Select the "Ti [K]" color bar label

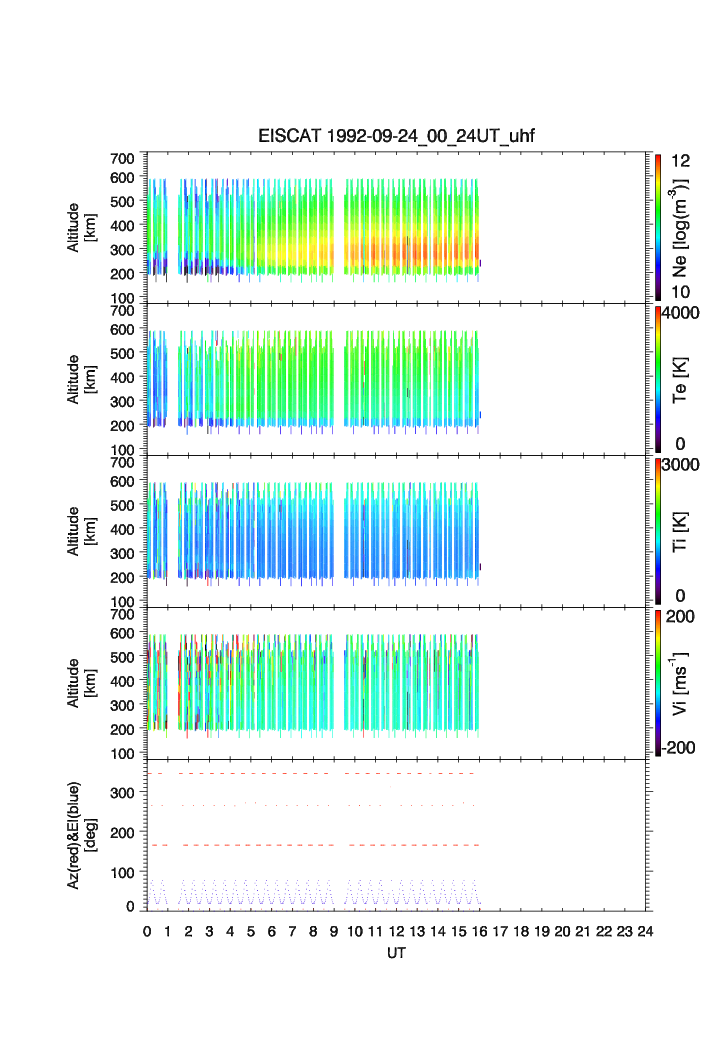tap(680, 532)
